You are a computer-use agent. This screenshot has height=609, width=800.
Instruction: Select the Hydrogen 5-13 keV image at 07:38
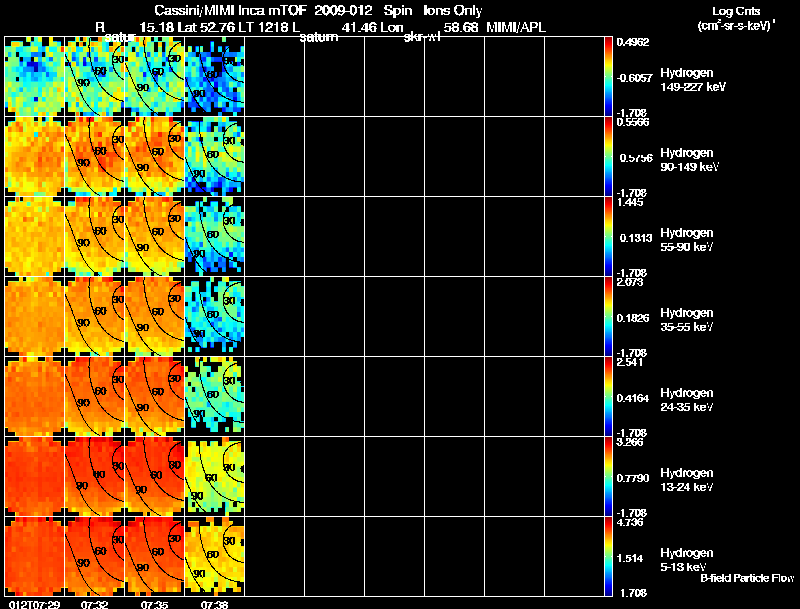point(215,556)
